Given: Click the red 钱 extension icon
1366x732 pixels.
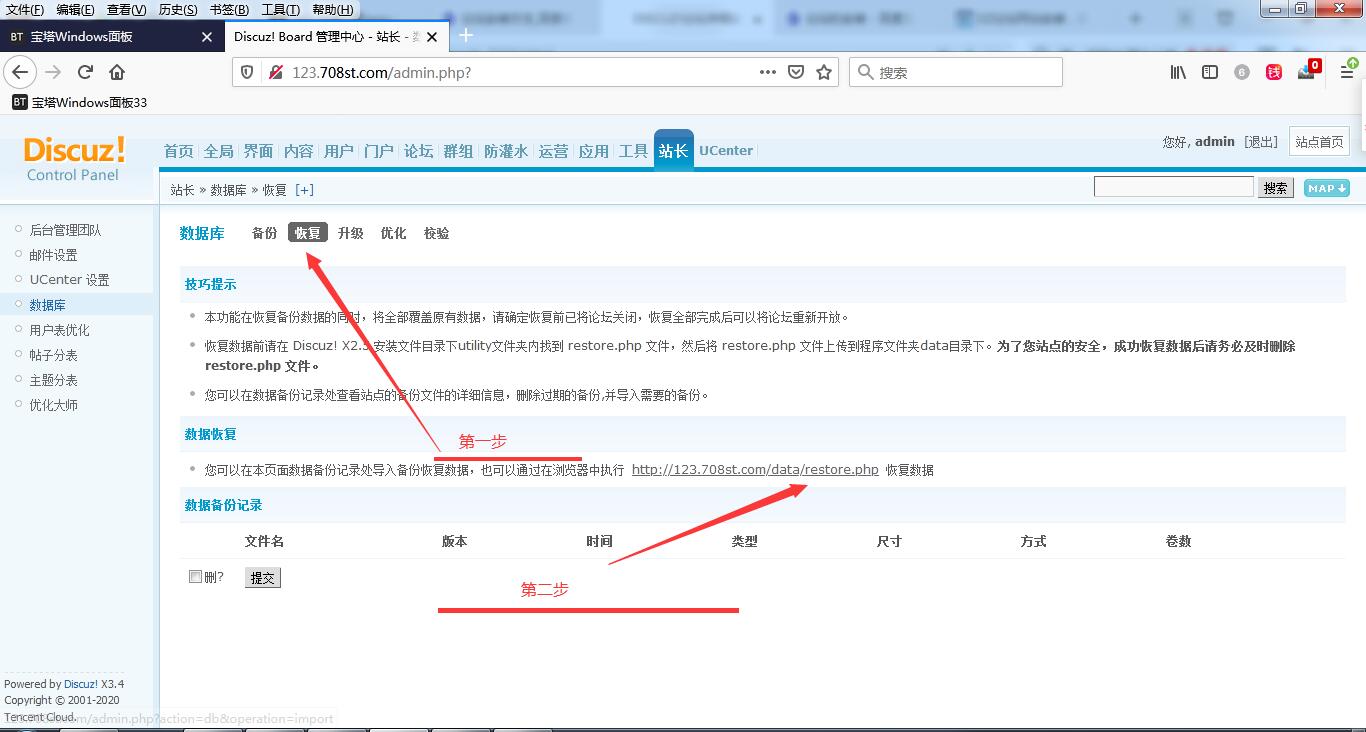Looking at the screenshot, I should (x=1274, y=72).
